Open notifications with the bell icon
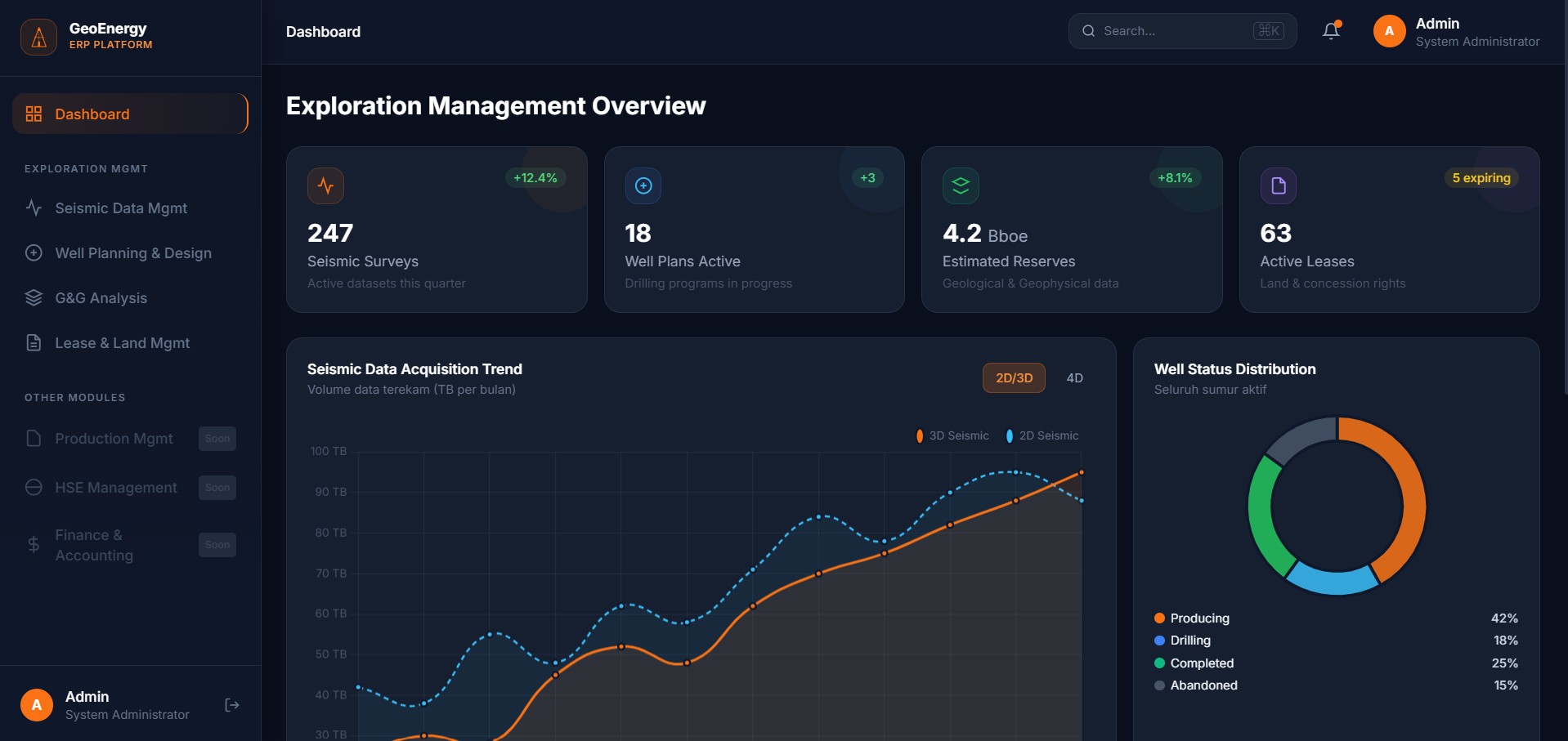 (x=1331, y=31)
